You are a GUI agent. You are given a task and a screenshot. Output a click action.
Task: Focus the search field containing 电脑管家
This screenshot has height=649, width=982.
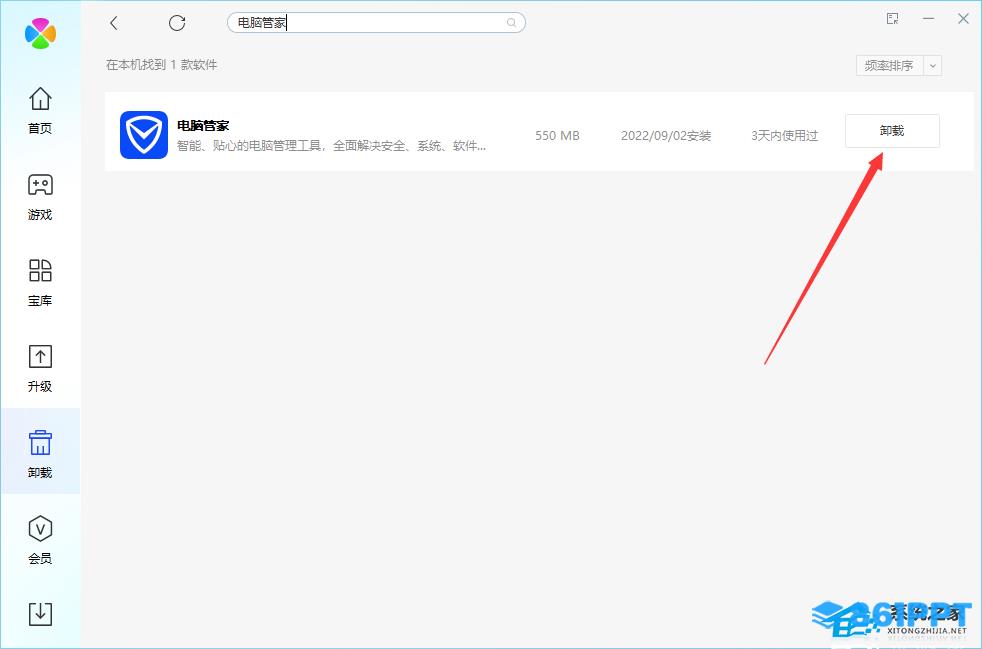coord(376,23)
